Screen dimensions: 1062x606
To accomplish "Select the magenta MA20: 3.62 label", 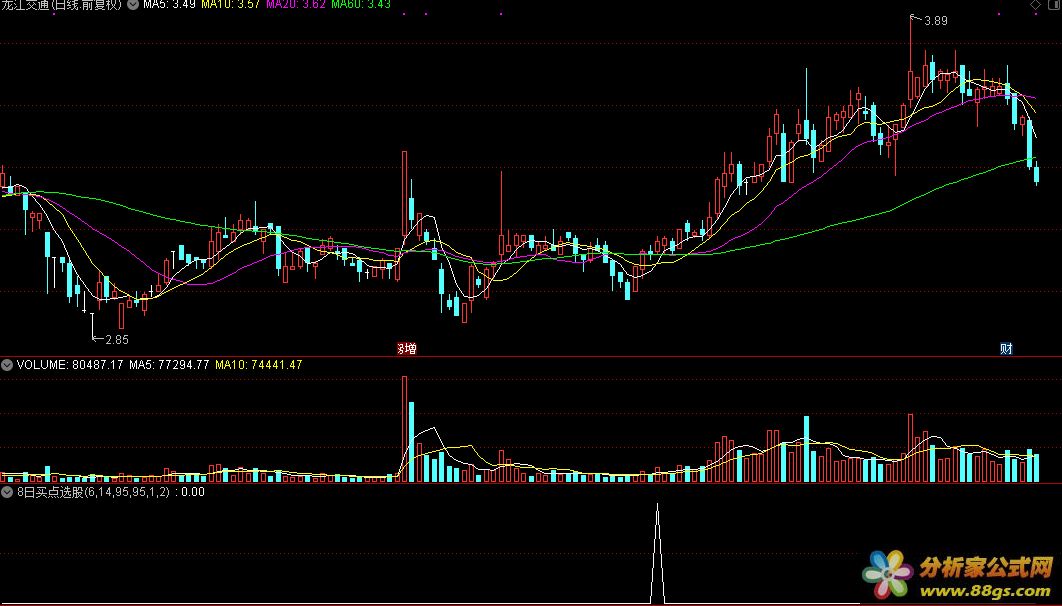I will (296, 4).
